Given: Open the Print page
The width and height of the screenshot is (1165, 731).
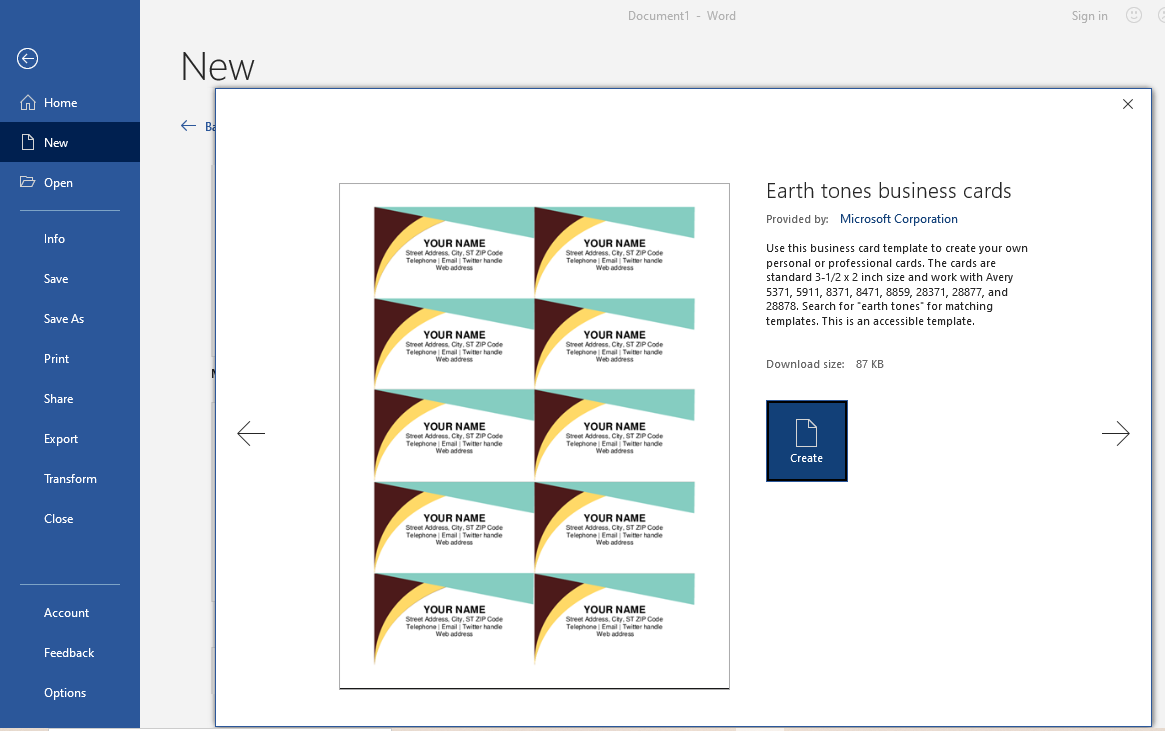Looking at the screenshot, I should [x=56, y=358].
